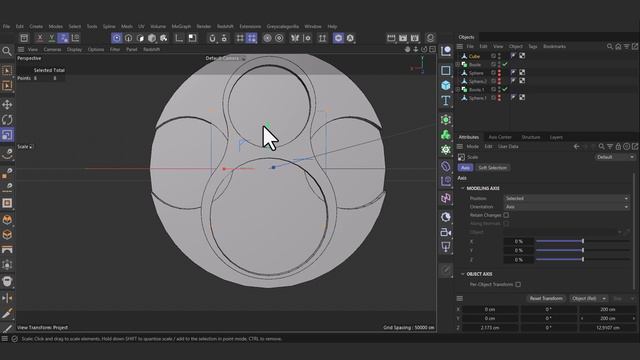This screenshot has width=640, height=360.
Task: Toggle the highlighted Z axis lock button
Action: point(63,38)
